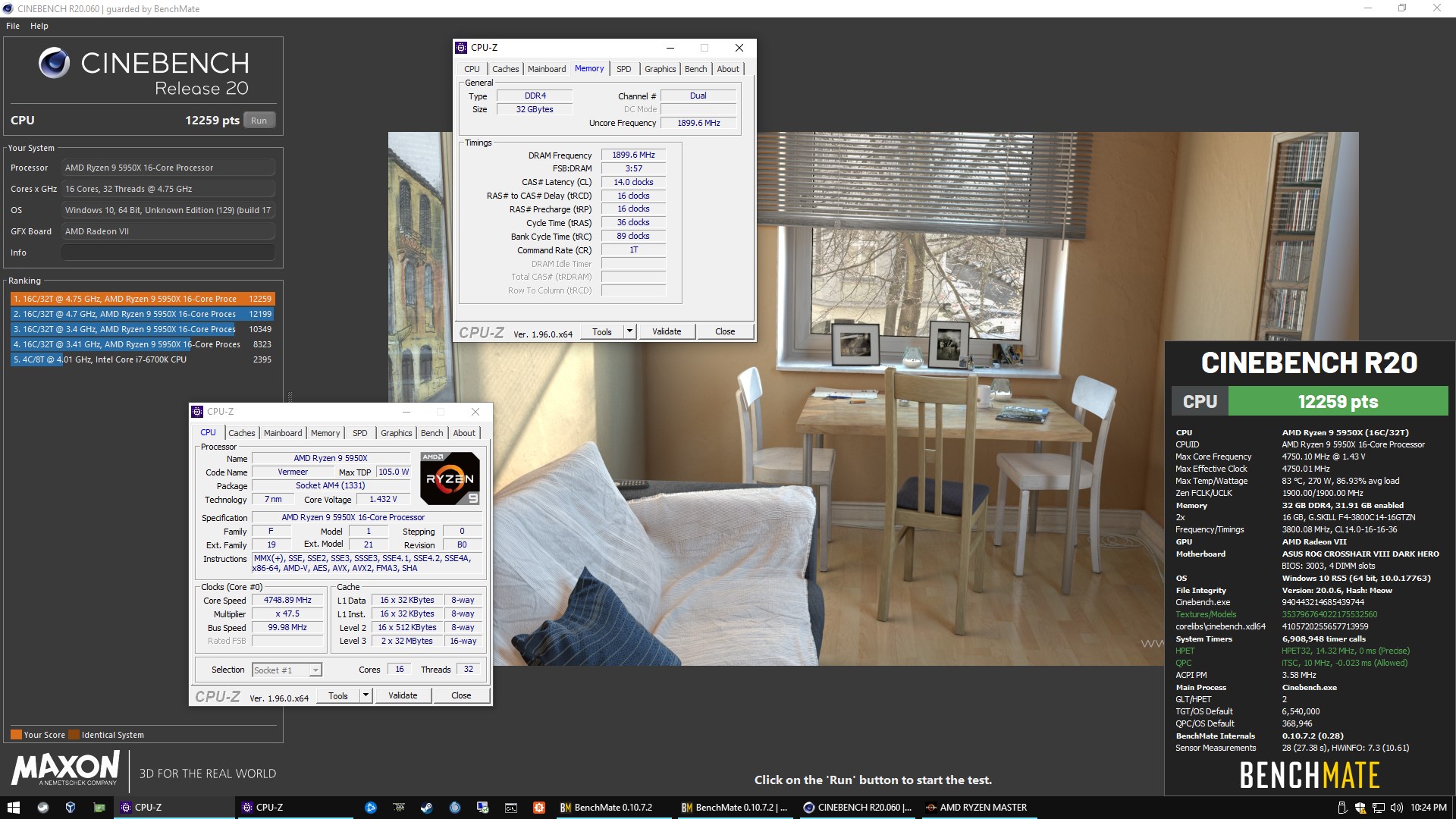Viewport: 1456px width, 819px height.
Task: Click the taskbar clock showing 10:24 PM
Action: [1429, 808]
